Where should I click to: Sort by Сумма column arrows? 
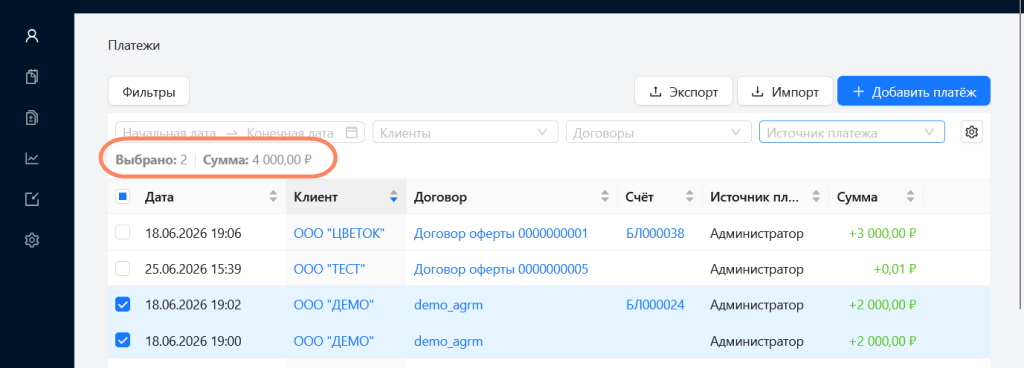pyautogui.click(x=910, y=197)
